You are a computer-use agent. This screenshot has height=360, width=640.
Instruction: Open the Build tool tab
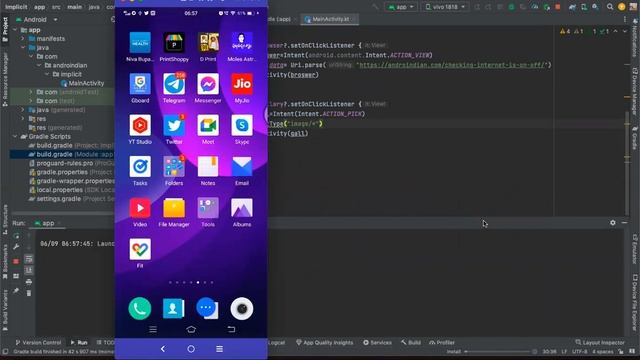(x=411, y=342)
